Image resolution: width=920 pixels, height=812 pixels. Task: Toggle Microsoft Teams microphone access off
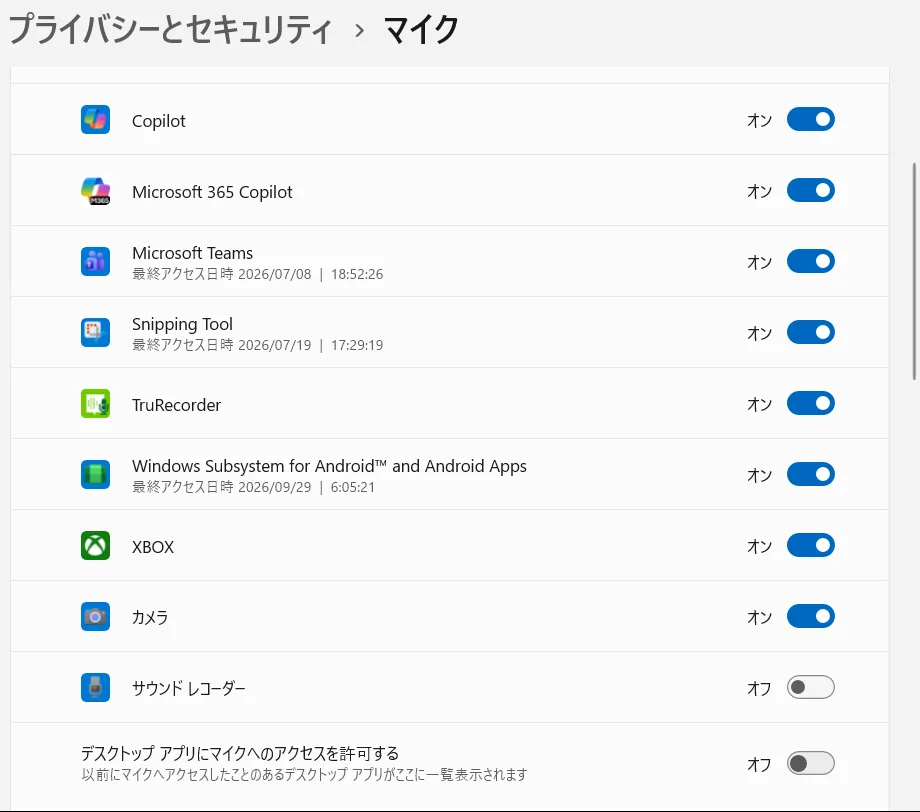pyautogui.click(x=810, y=261)
